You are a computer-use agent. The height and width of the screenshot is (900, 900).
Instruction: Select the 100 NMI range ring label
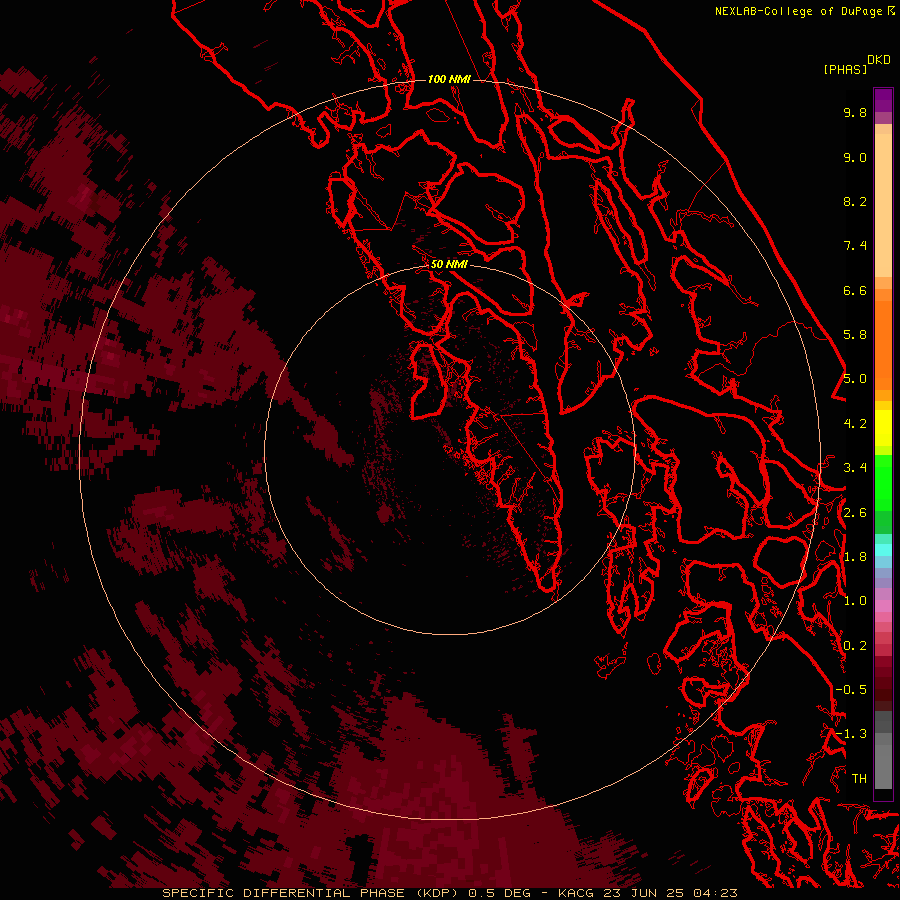[449, 79]
